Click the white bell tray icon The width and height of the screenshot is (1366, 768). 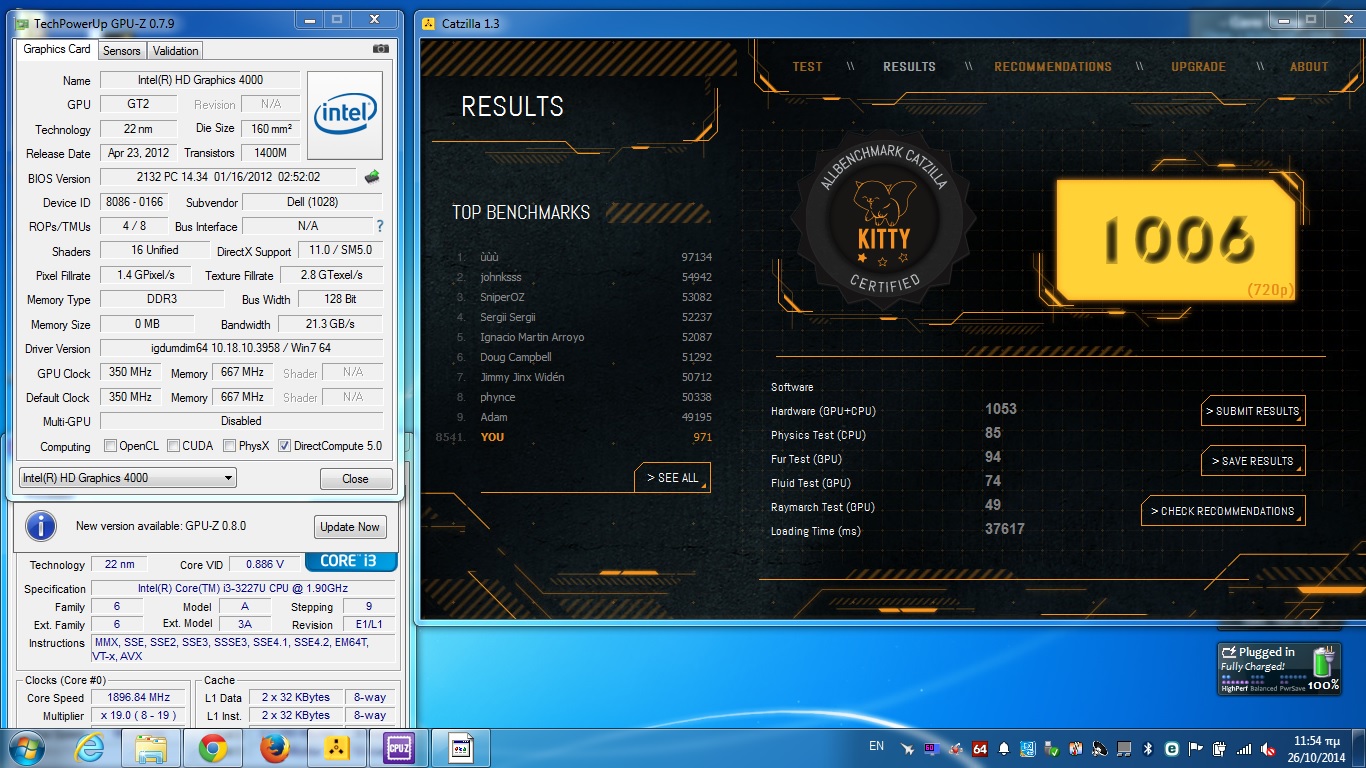tap(1004, 748)
